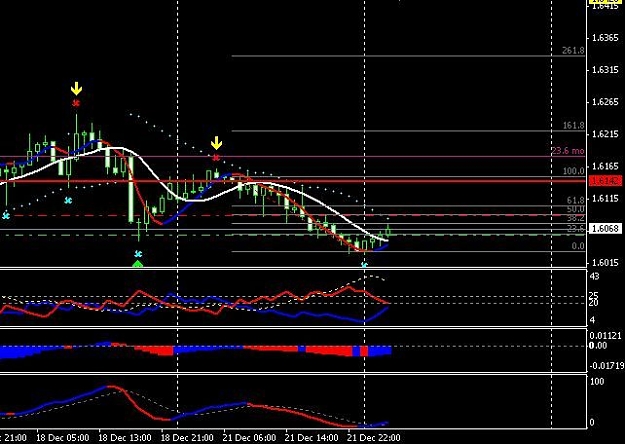Select the cyan star marker at the far left edge
Viewport: 625px width, 444px height.
pyautogui.click(x=6, y=216)
